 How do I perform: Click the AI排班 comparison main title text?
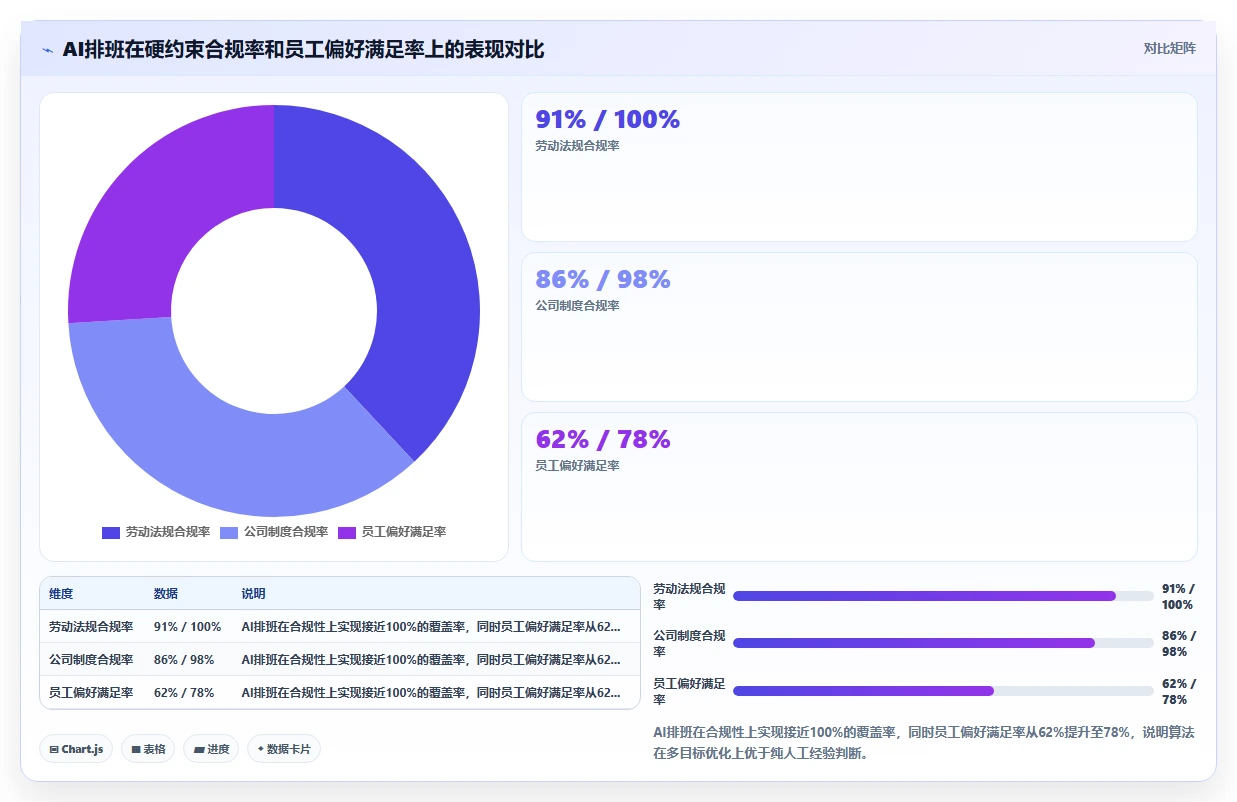303,49
